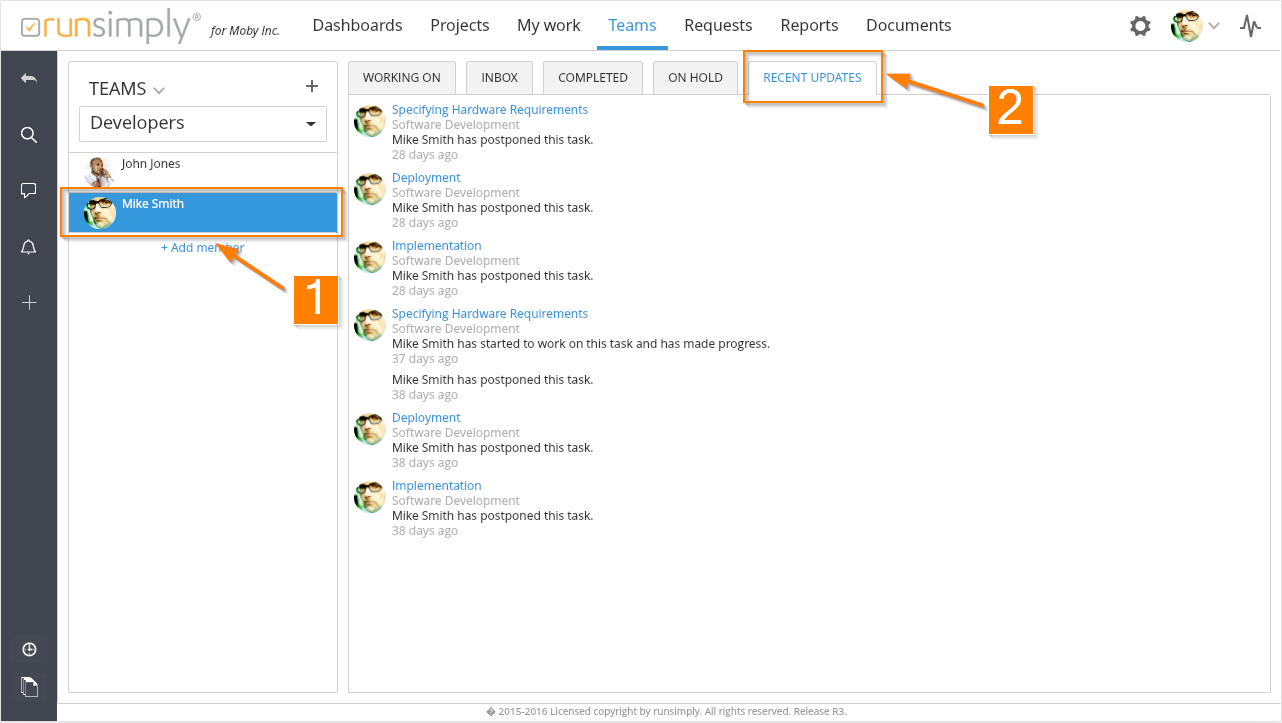Click the back arrow icon in sidebar

[x=29, y=79]
